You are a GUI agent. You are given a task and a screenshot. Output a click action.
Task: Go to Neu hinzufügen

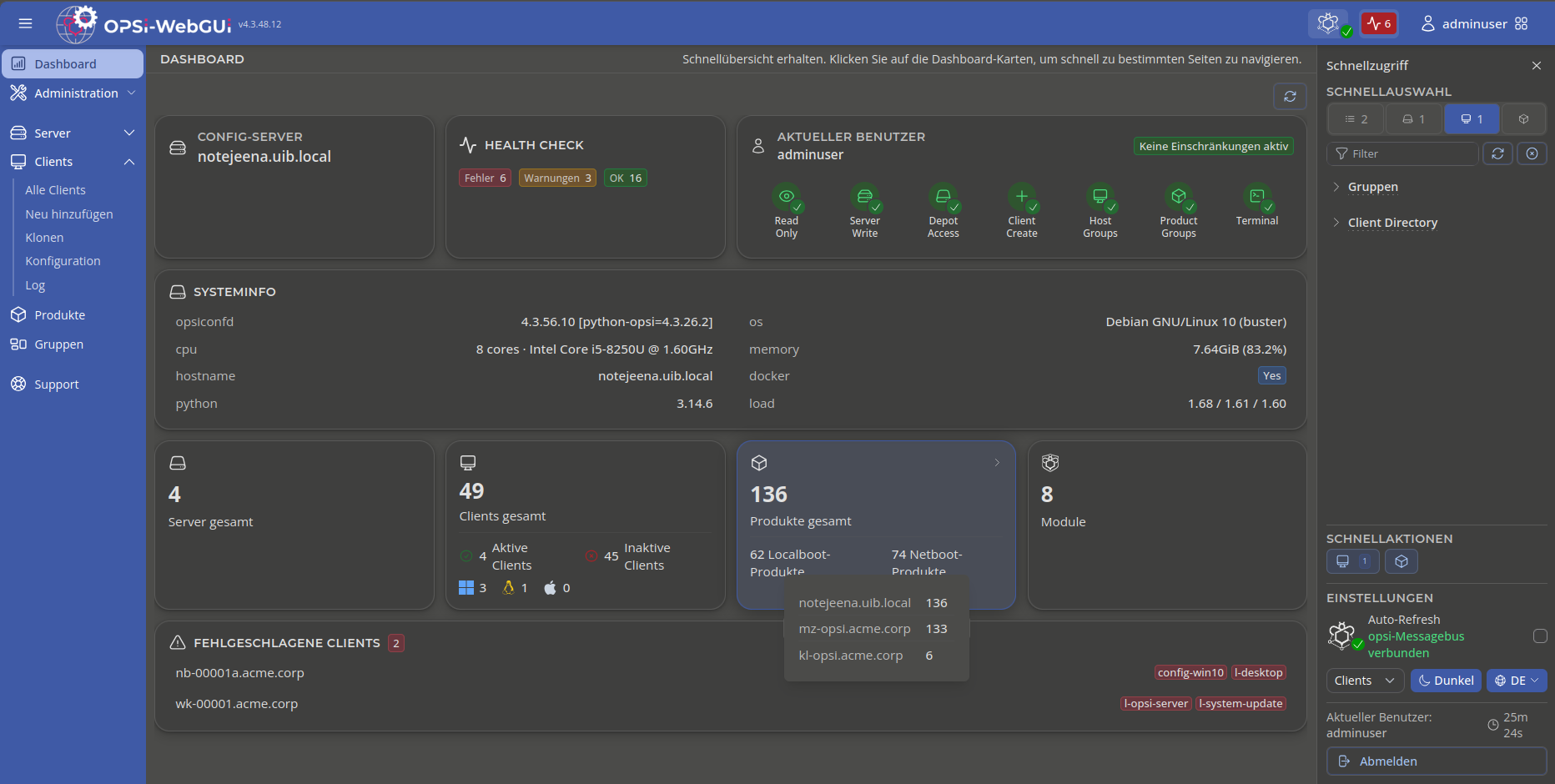69,214
